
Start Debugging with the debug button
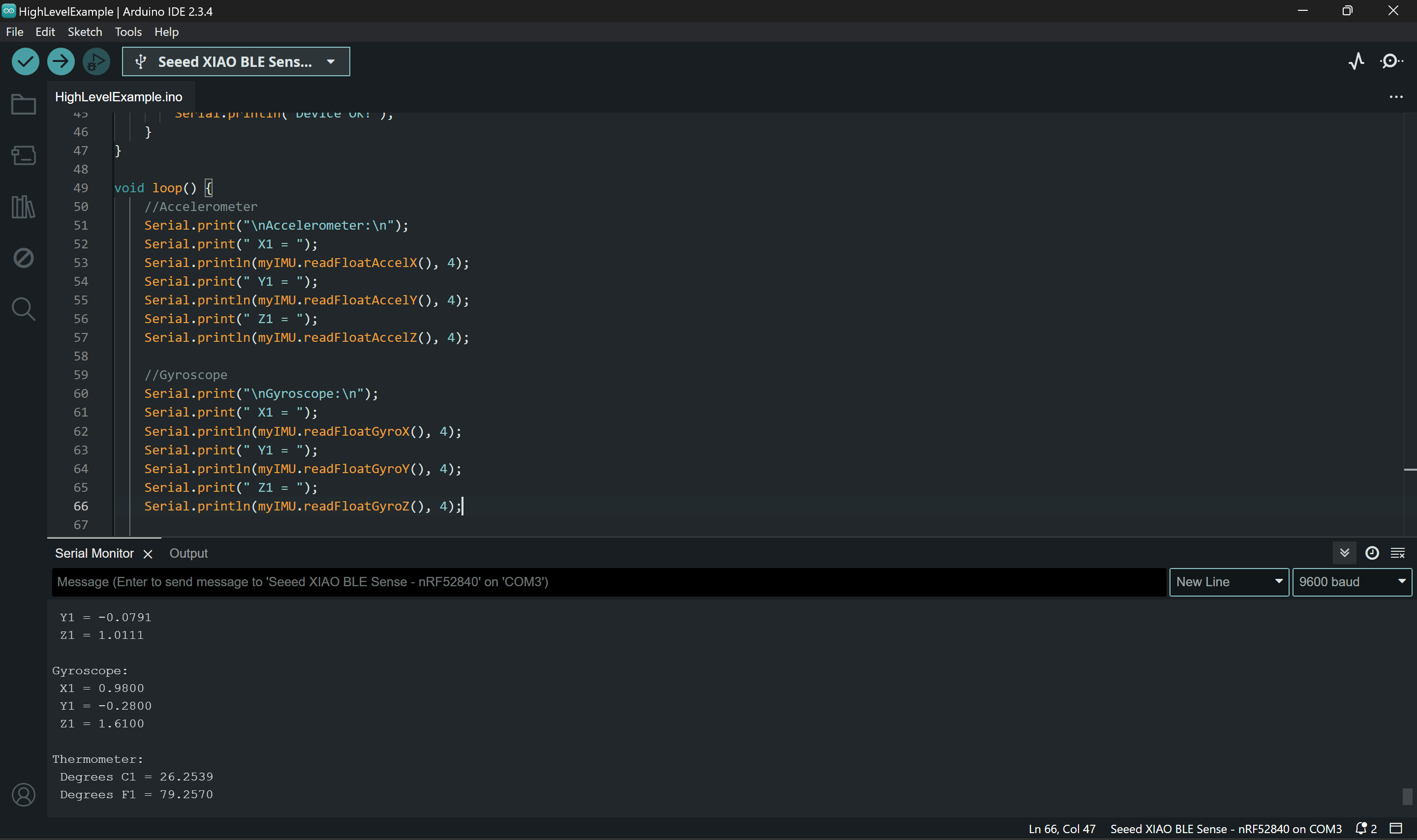click(x=96, y=61)
